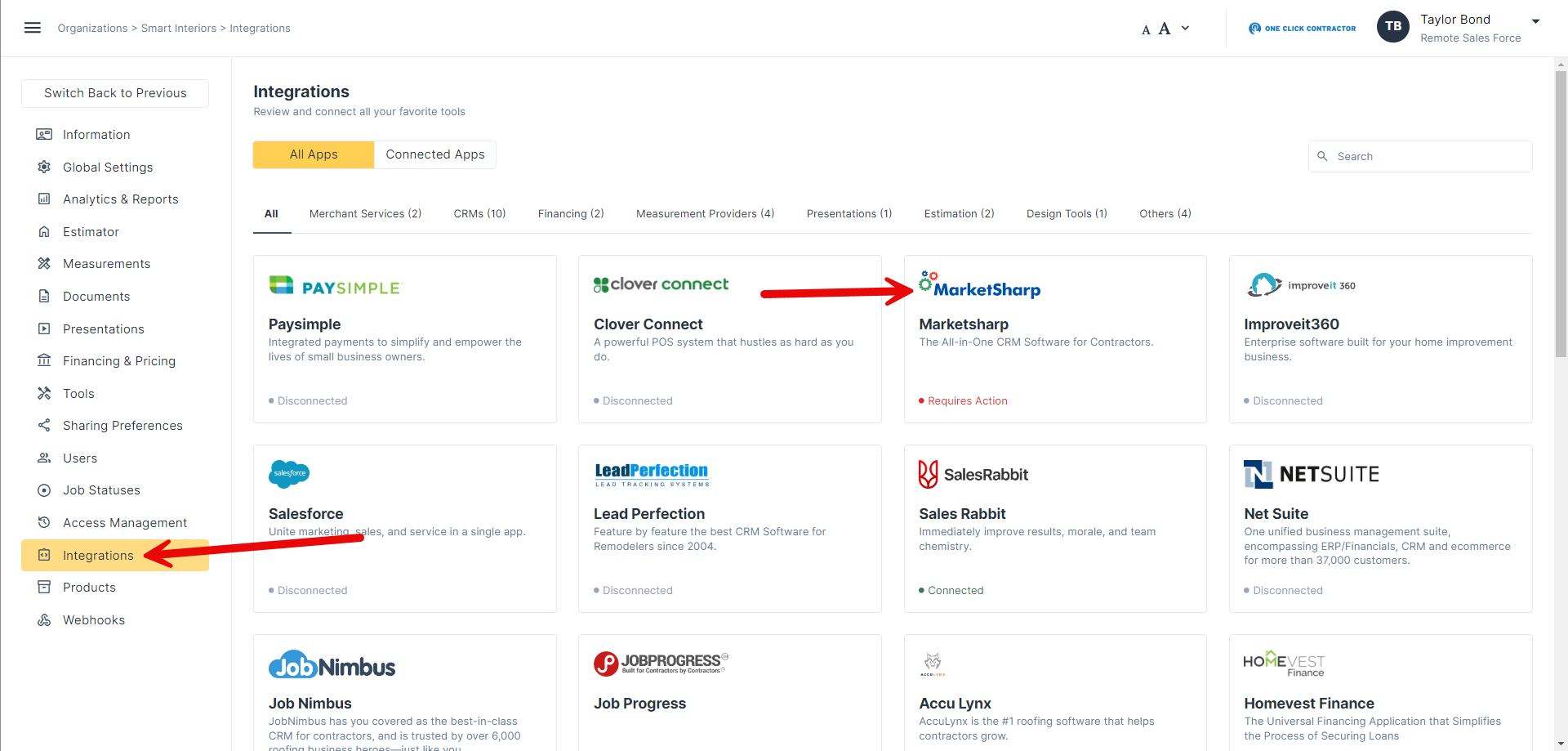Open the Job Progress card title
This screenshot has width=1568, height=751.
coord(639,704)
